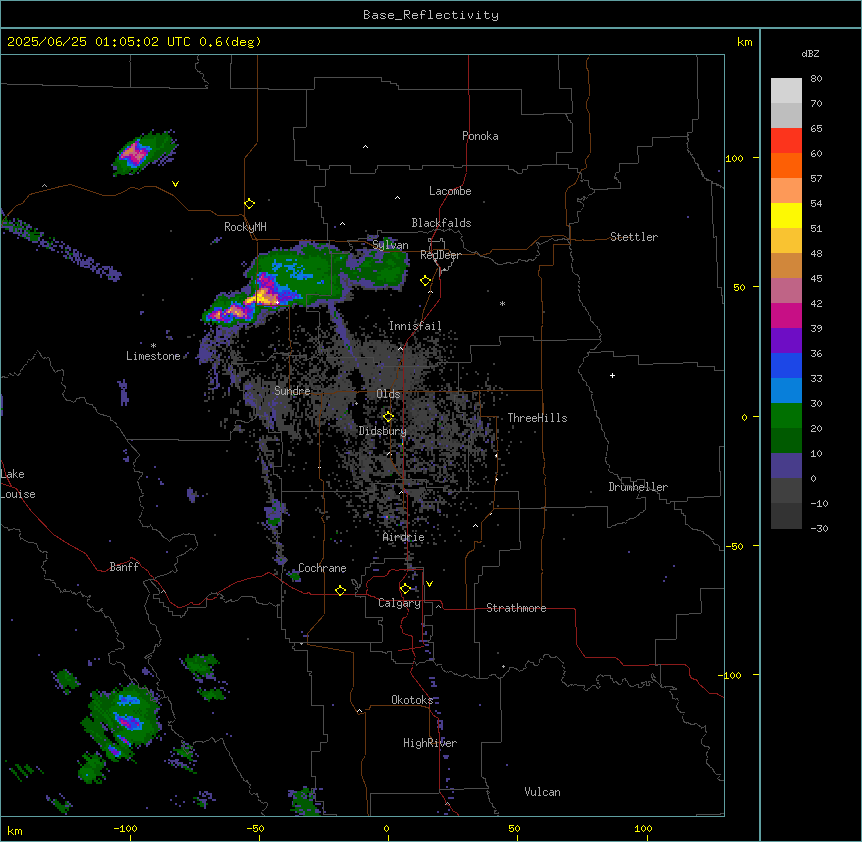Click the Strathmore label

pyautogui.click(x=516, y=608)
